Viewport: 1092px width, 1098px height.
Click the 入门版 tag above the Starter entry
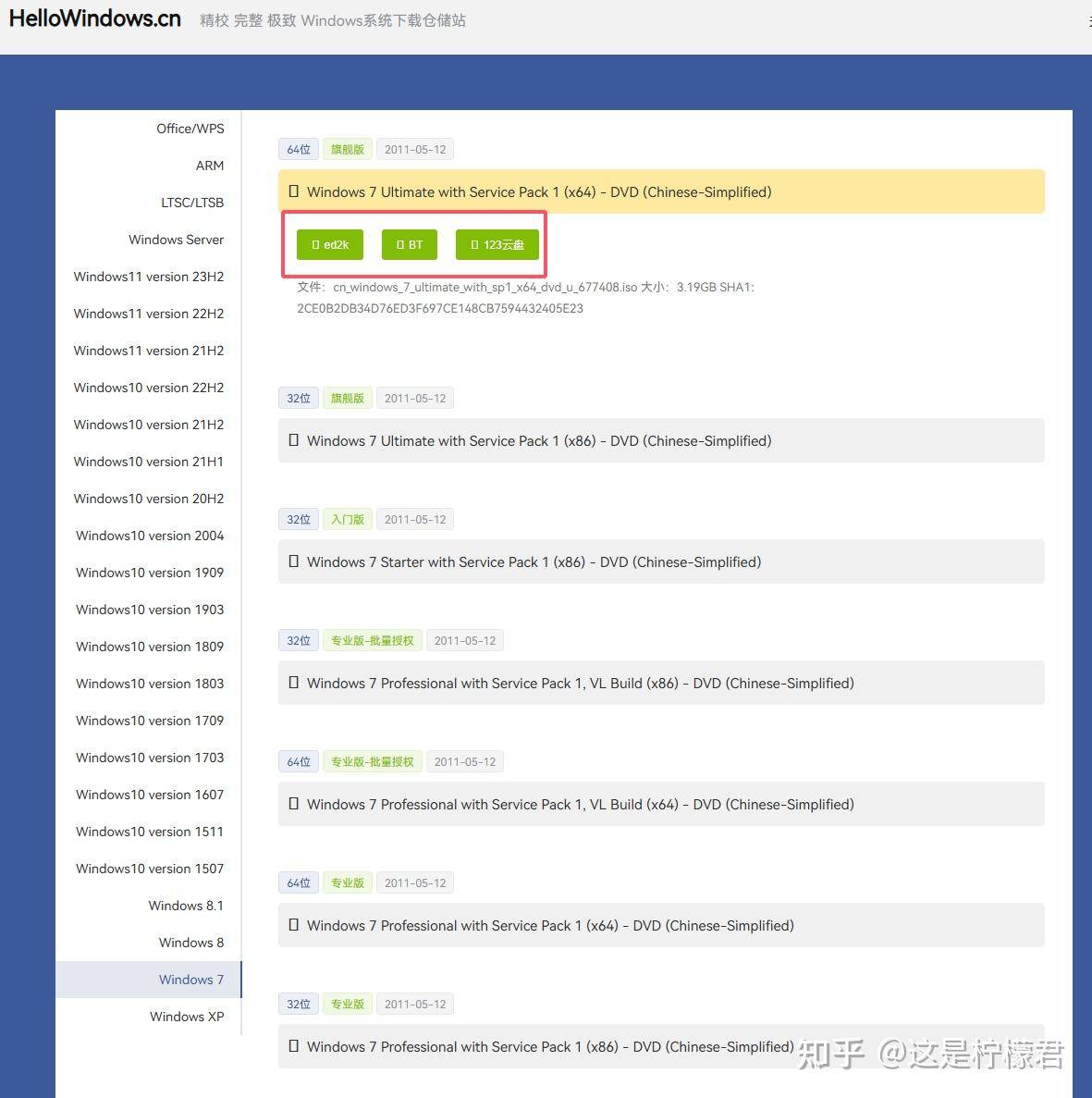click(x=348, y=520)
